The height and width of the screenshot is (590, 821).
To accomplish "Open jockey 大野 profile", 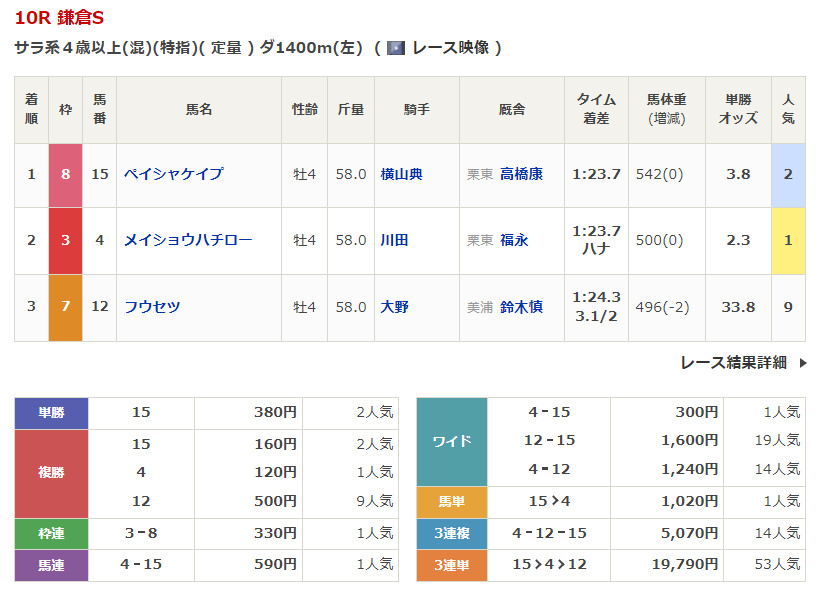I will pyautogui.click(x=394, y=307).
